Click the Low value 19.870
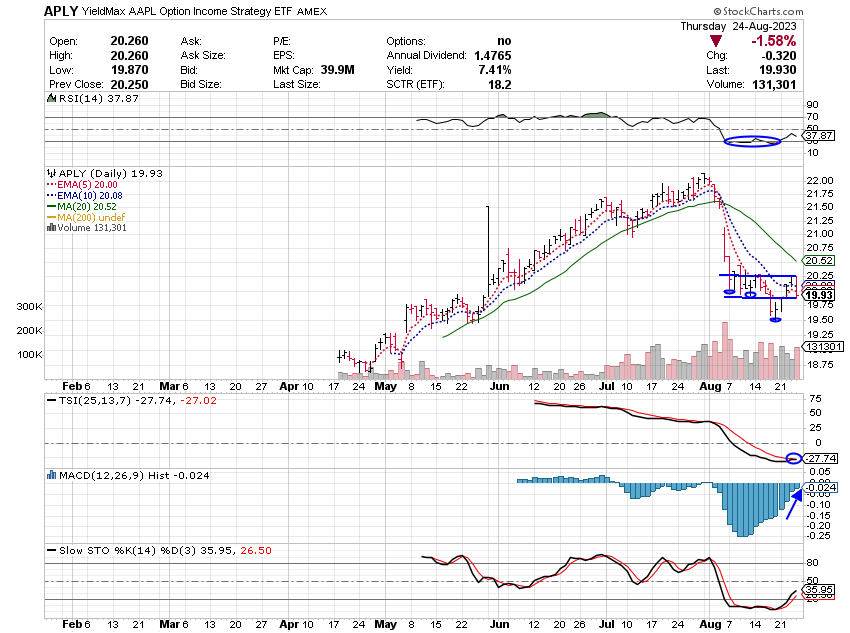 (x=130, y=70)
